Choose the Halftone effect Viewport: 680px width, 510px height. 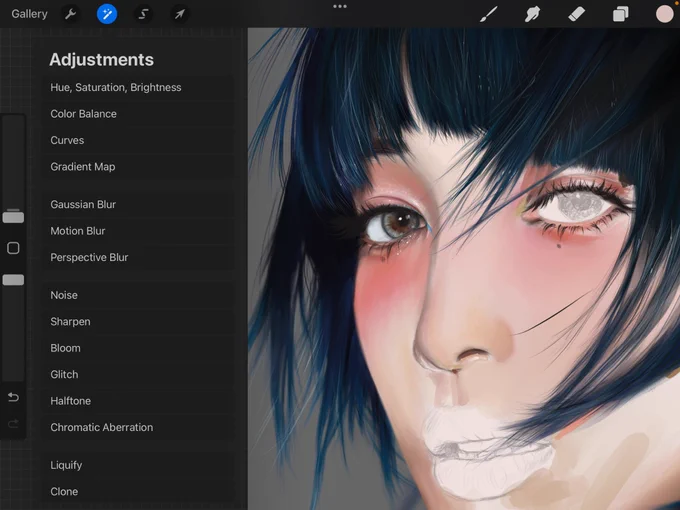tap(138, 401)
